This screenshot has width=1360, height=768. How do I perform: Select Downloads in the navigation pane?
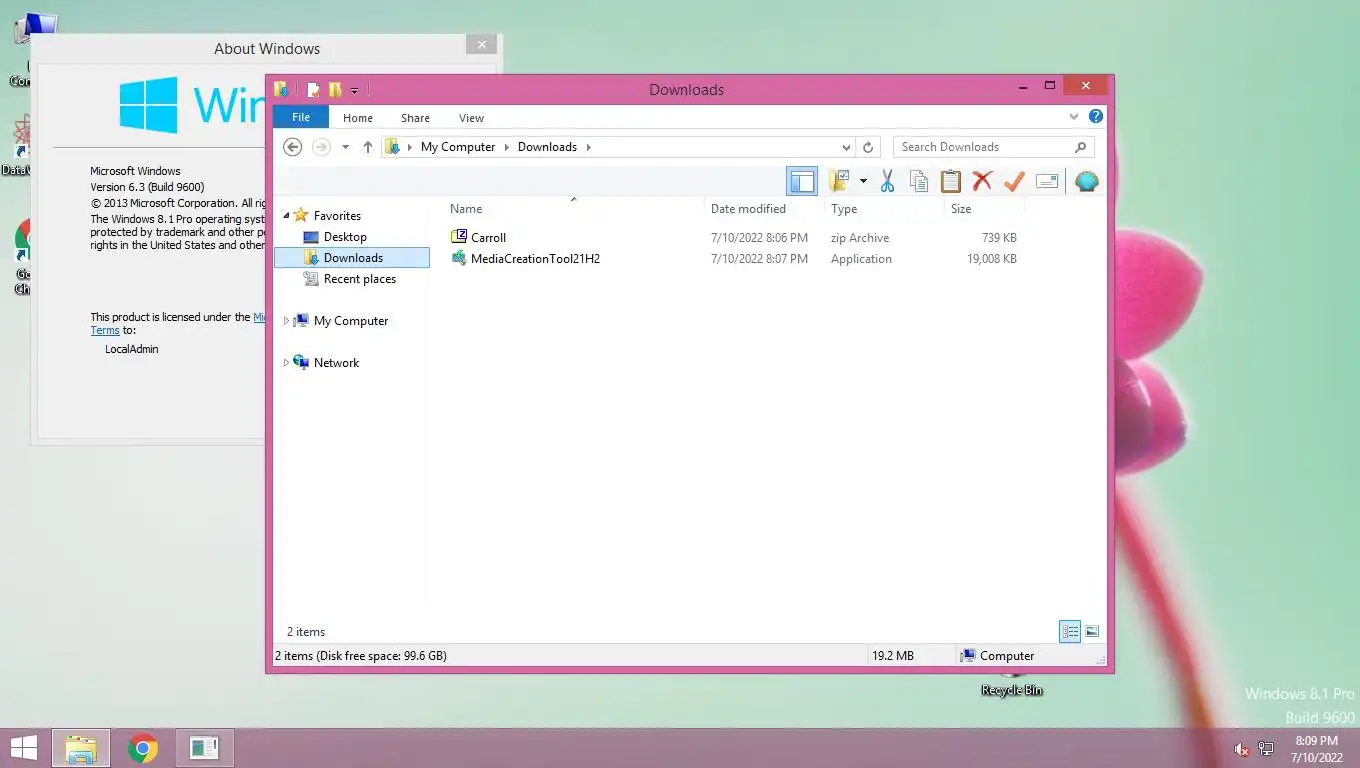click(x=353, y=258)
